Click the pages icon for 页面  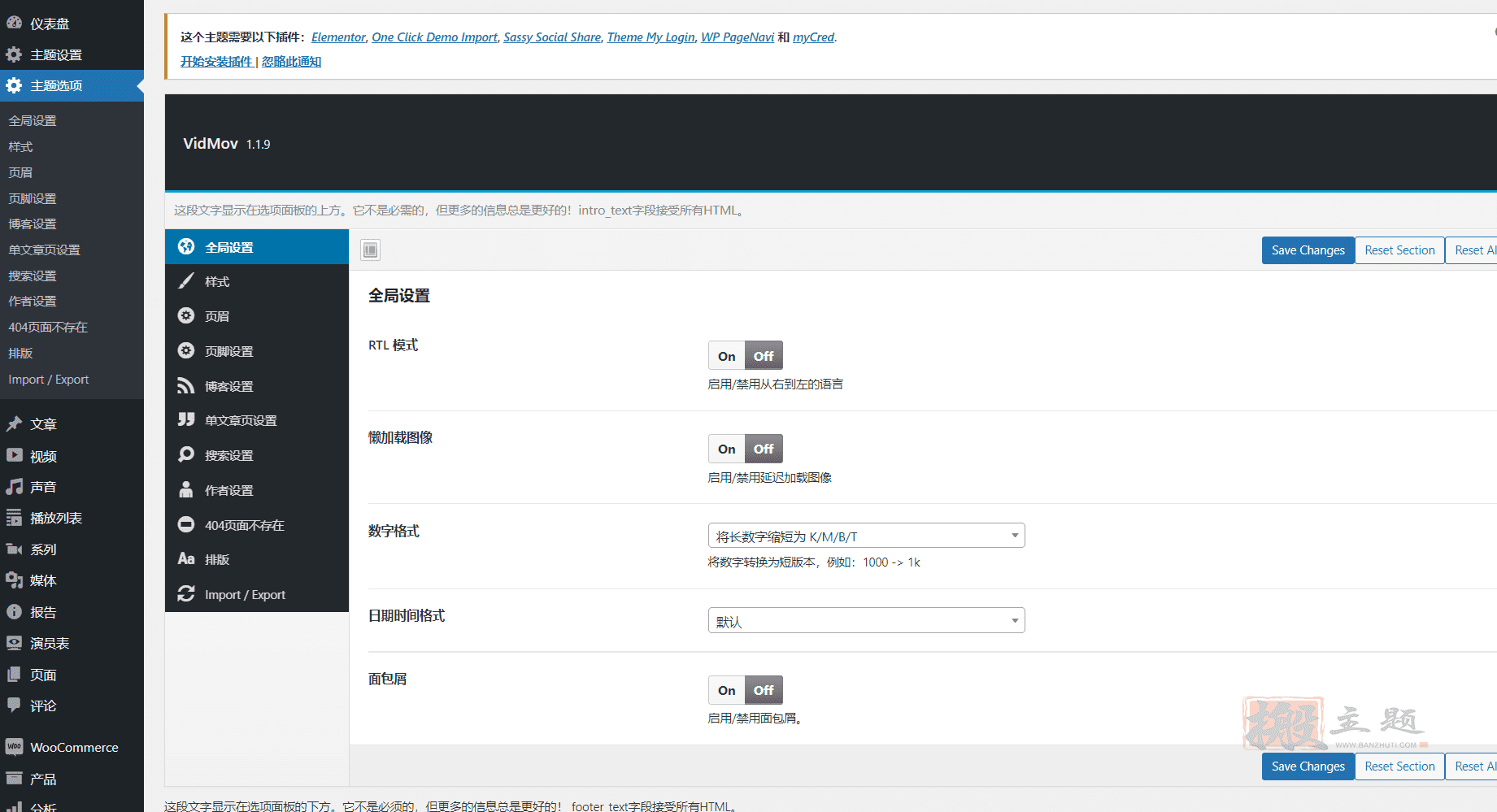pos(14,674)
